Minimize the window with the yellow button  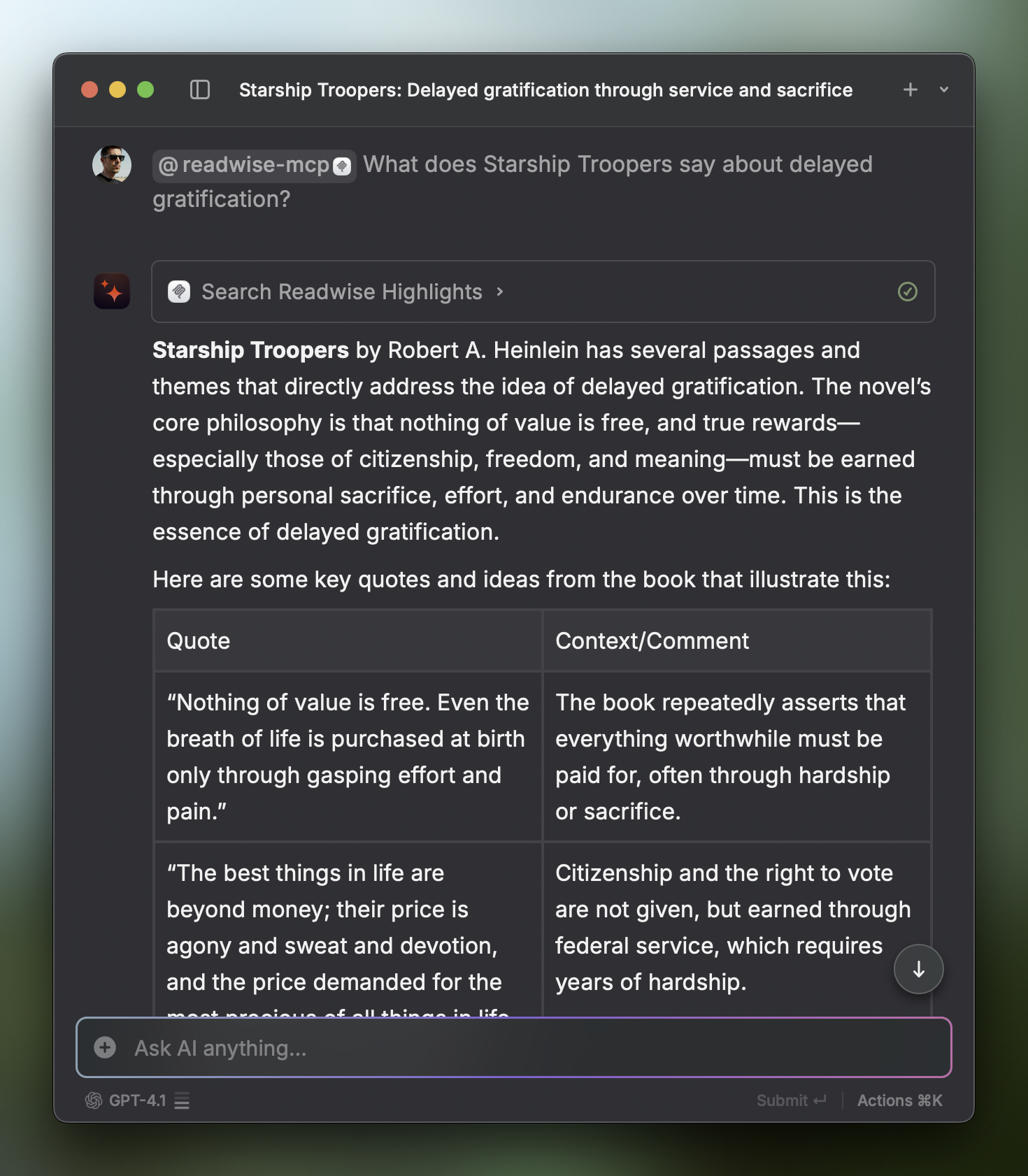click(117, 89)
